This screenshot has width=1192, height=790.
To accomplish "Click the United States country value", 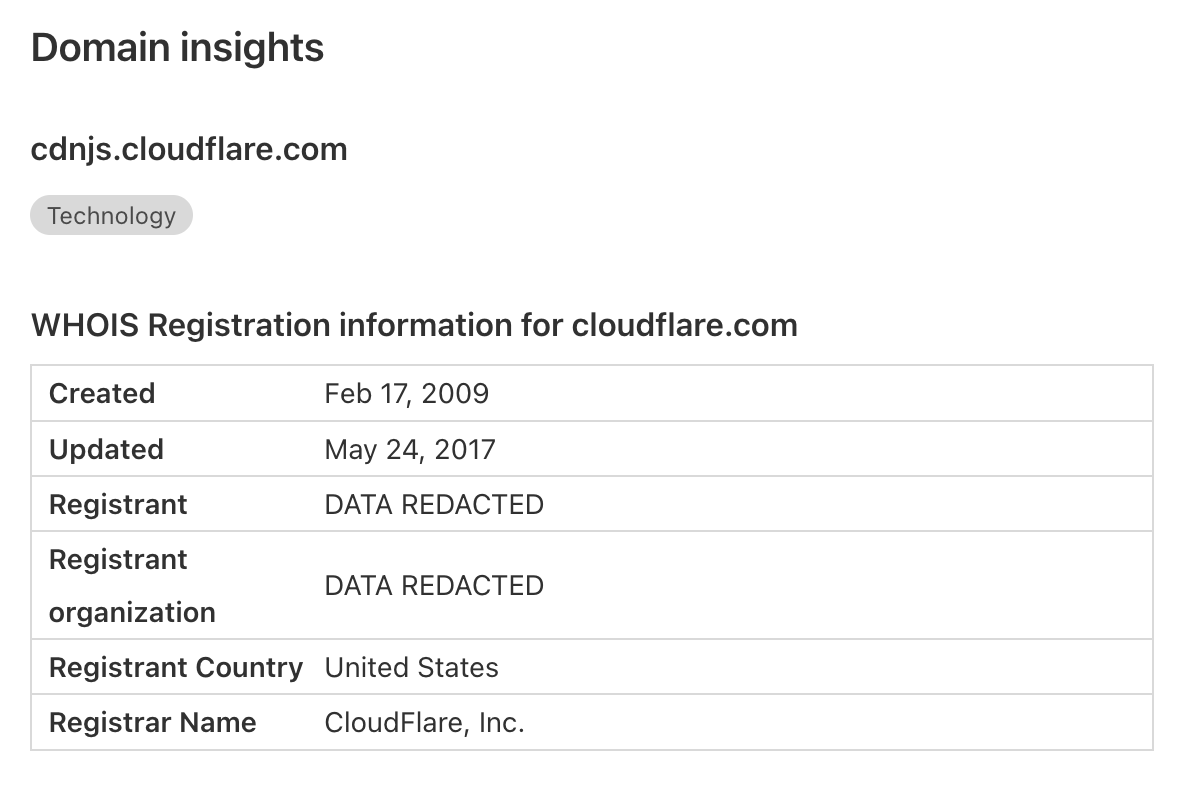I will 411,667.
